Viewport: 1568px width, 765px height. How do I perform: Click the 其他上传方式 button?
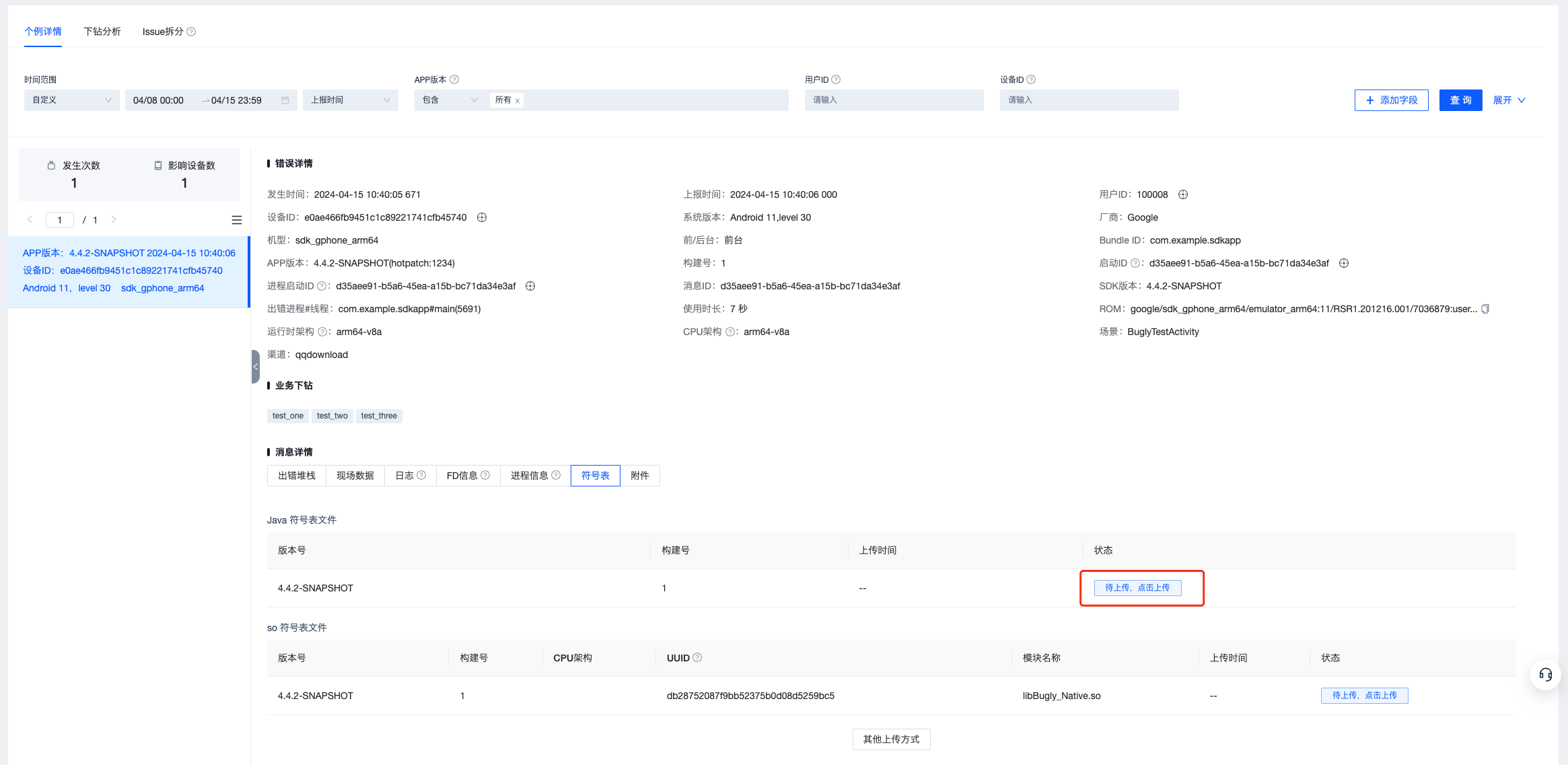click(x=892, y=739)
